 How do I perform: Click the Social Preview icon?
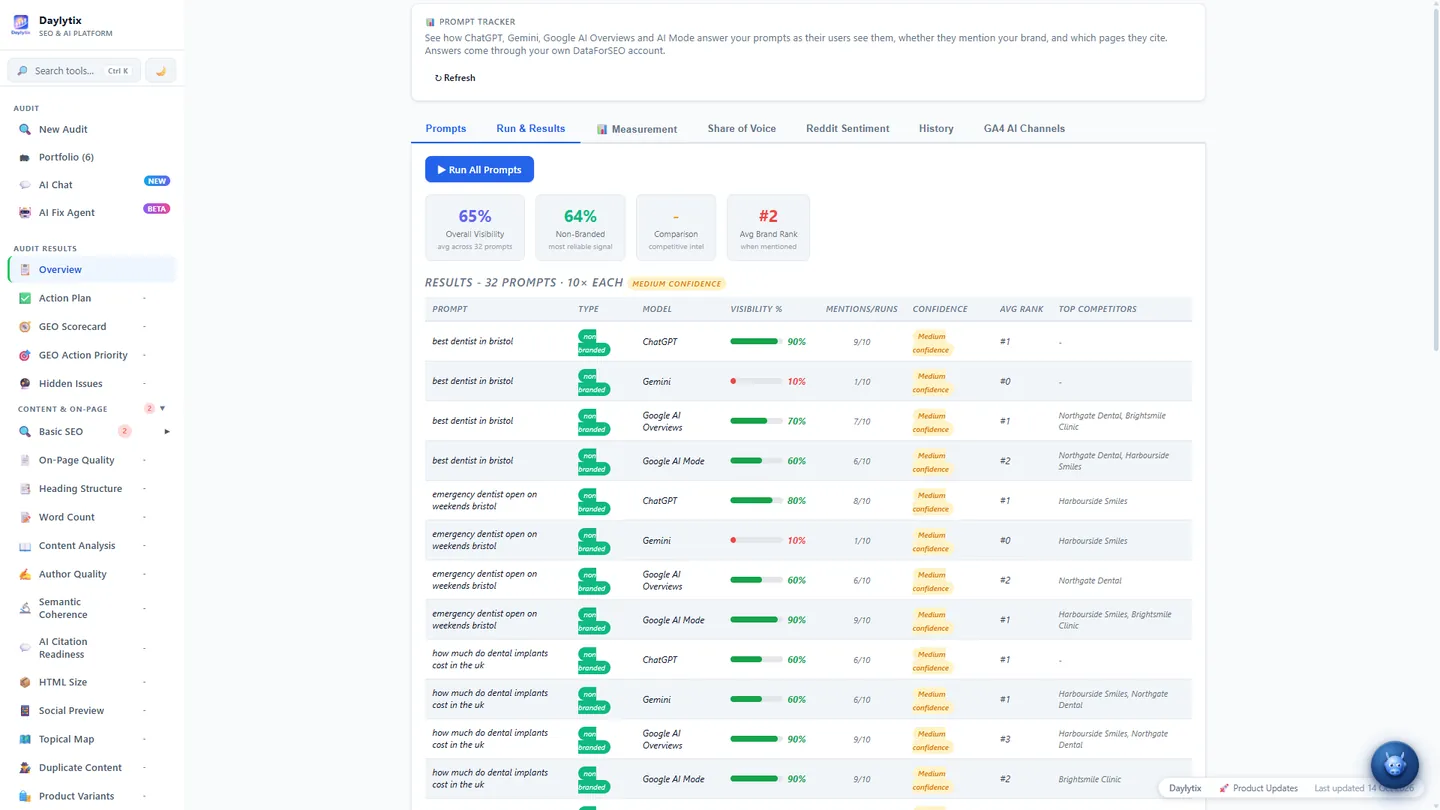25,711
